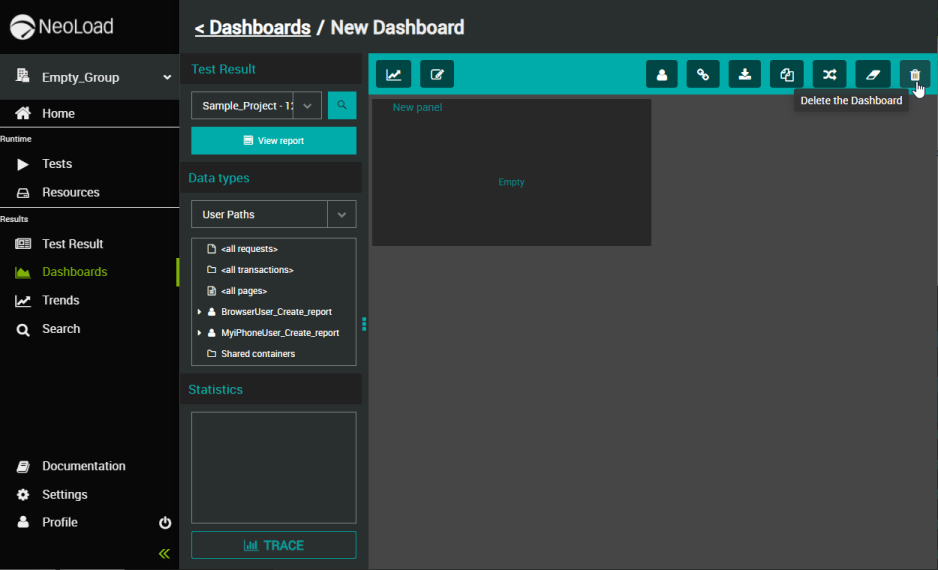The width and height of the screenshot is (938, 570).
Task: Click the duplicate dashboard copy icon
Action: 787,74
